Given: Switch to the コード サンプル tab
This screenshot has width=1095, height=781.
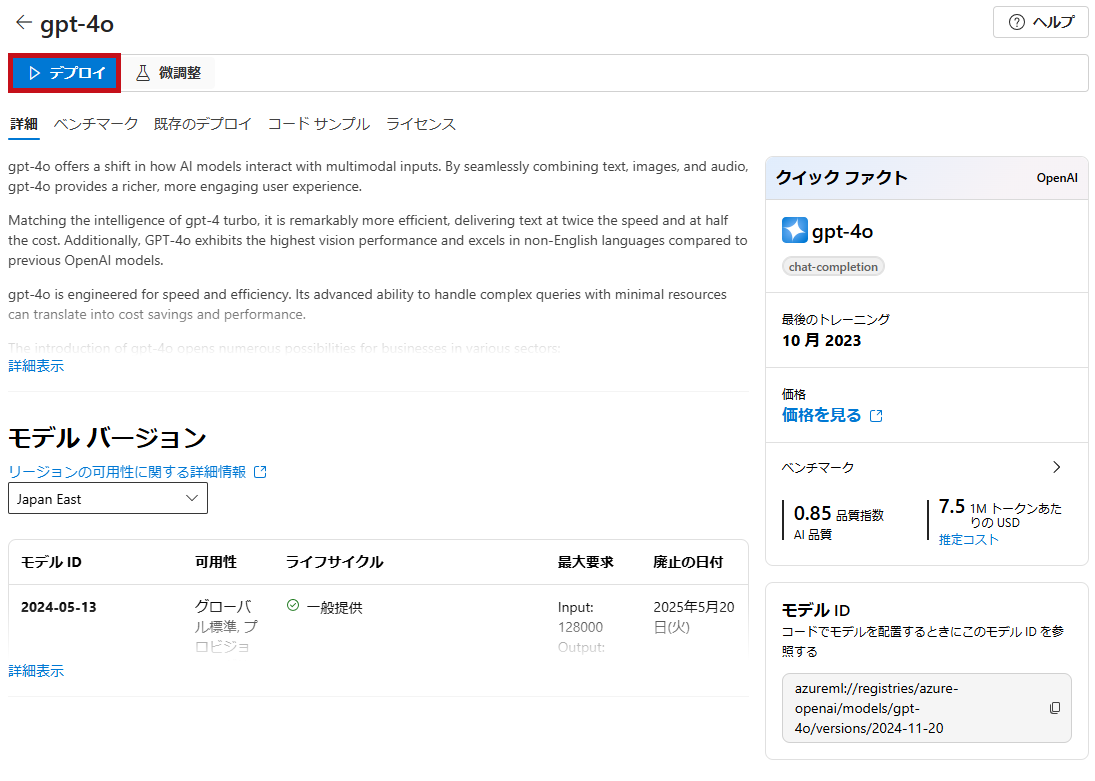Looking at the screenshot, I should pos(318,124).
